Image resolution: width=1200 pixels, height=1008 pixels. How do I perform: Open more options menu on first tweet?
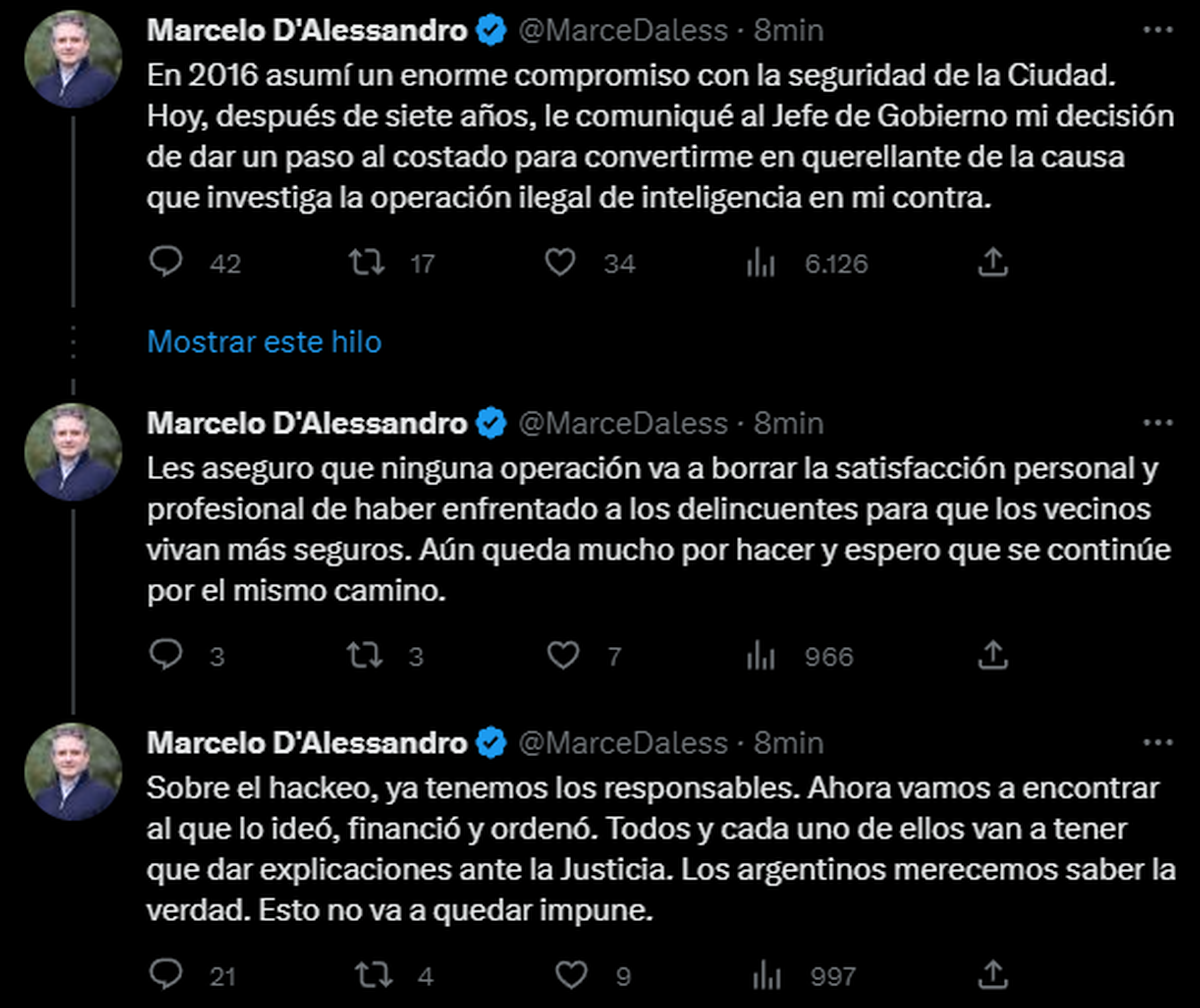pyautogui.click(x=1157, y=31)
